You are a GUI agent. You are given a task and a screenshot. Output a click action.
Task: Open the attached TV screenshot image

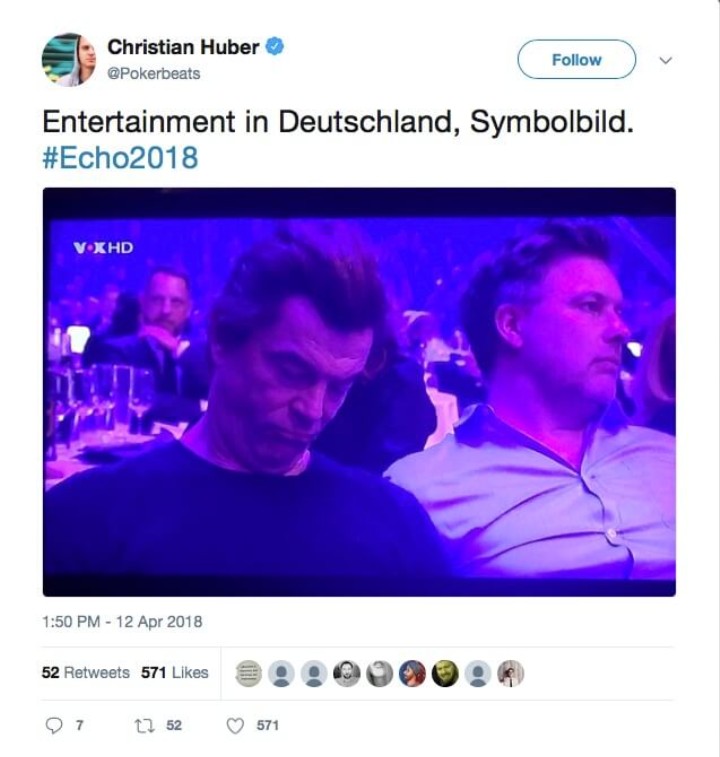point(359,392)
